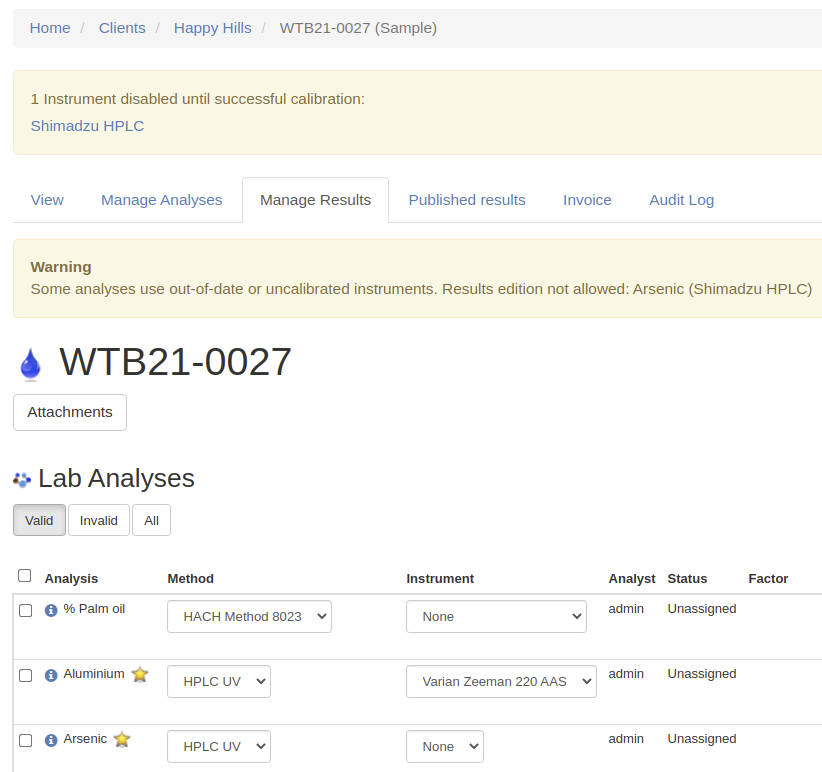The width and height of the screenshot is (822, 772).
Task: Select the Aluminium row checkbox
Action: point(26,675)
